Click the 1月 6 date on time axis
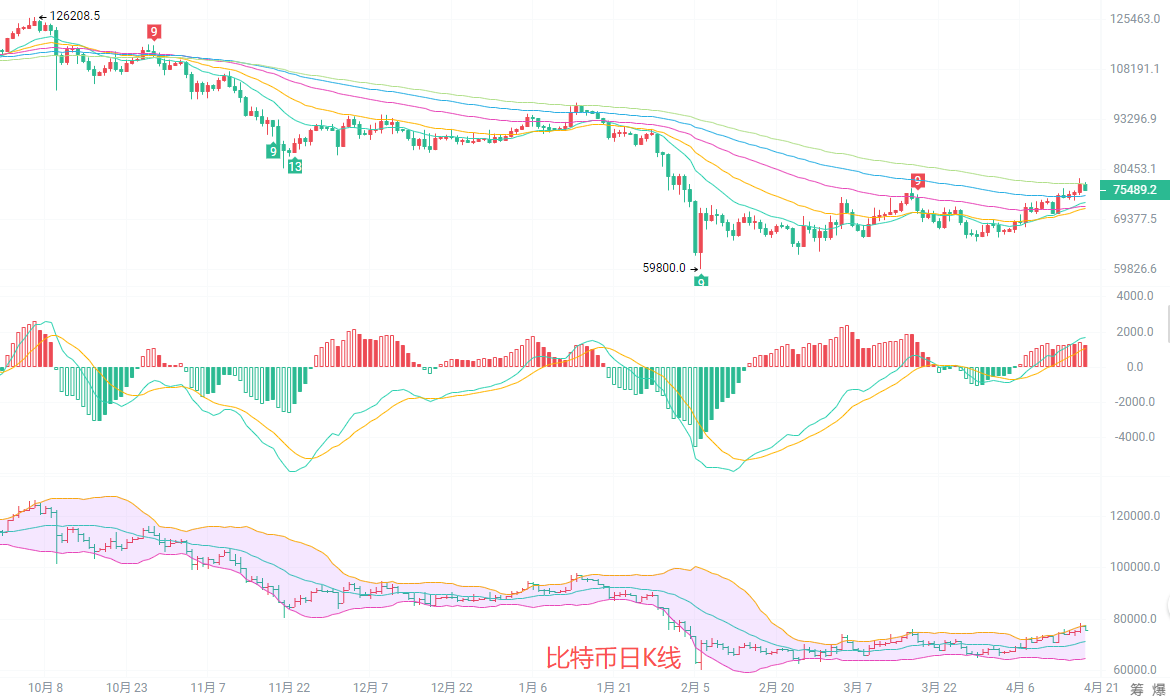 (532, 687)
